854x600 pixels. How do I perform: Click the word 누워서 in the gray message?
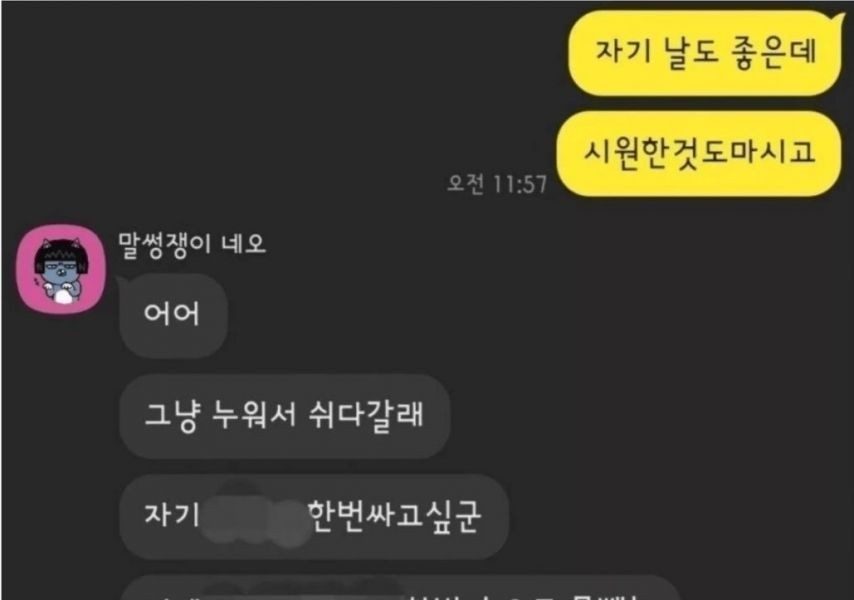click(253, 415)
